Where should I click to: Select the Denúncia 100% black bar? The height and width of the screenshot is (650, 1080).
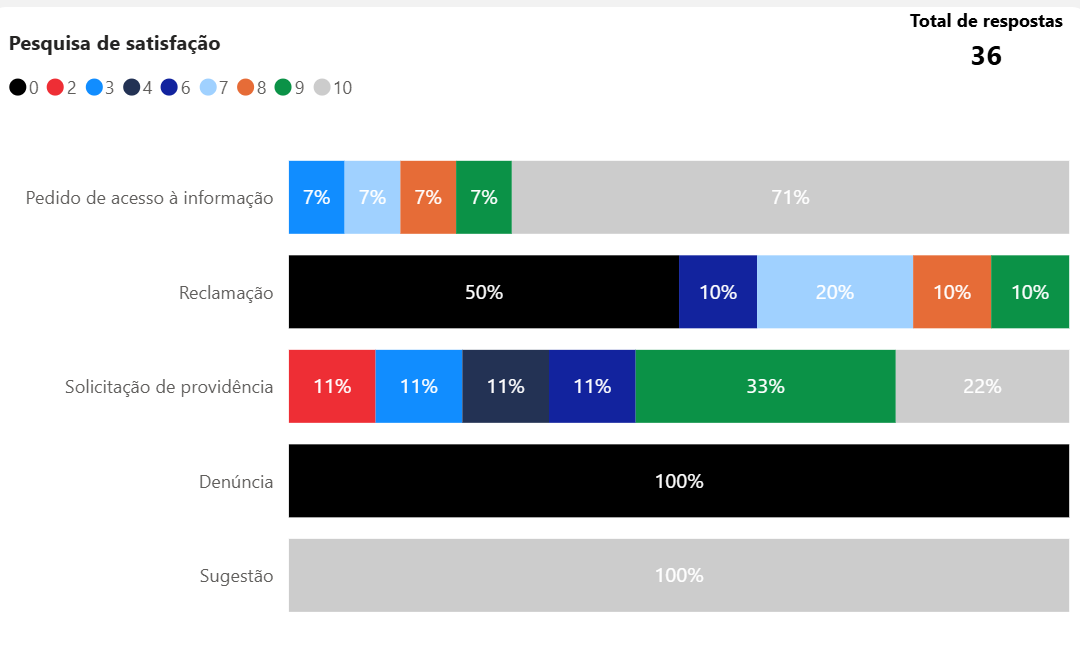point(679,481)
